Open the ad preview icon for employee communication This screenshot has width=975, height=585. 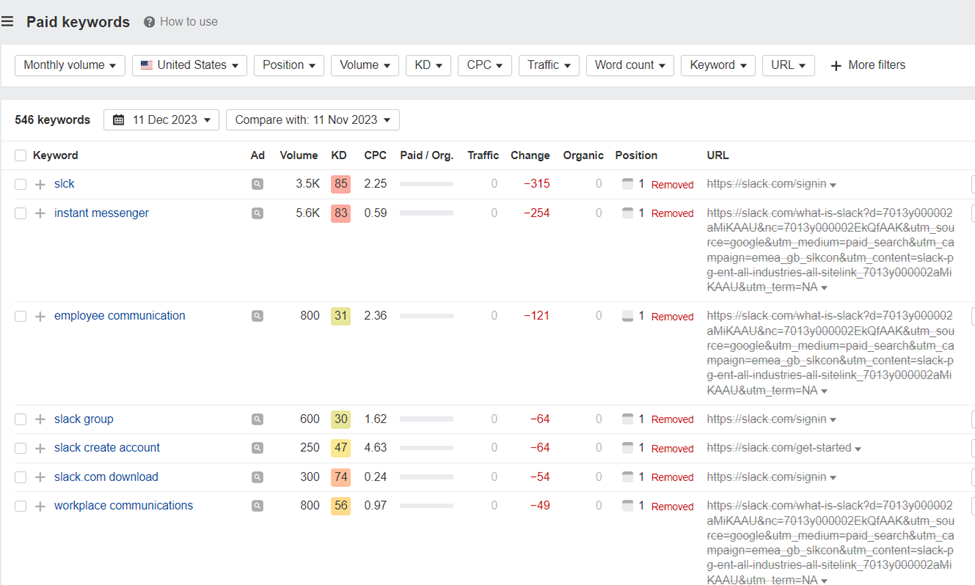coord(257,316)
